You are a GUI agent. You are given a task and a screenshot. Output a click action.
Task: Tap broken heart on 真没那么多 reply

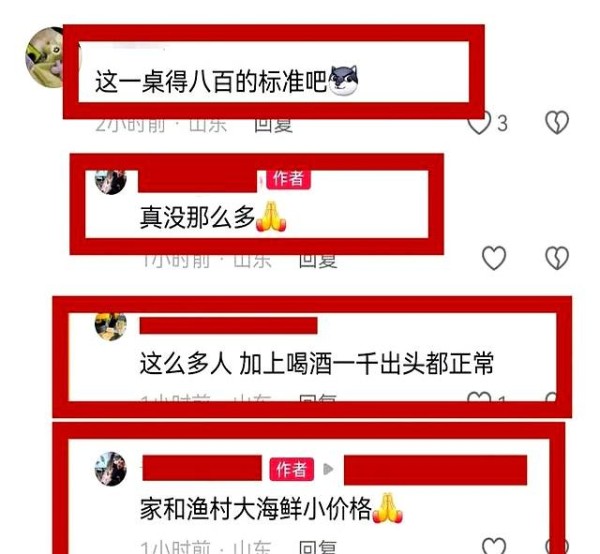(557, 257)
